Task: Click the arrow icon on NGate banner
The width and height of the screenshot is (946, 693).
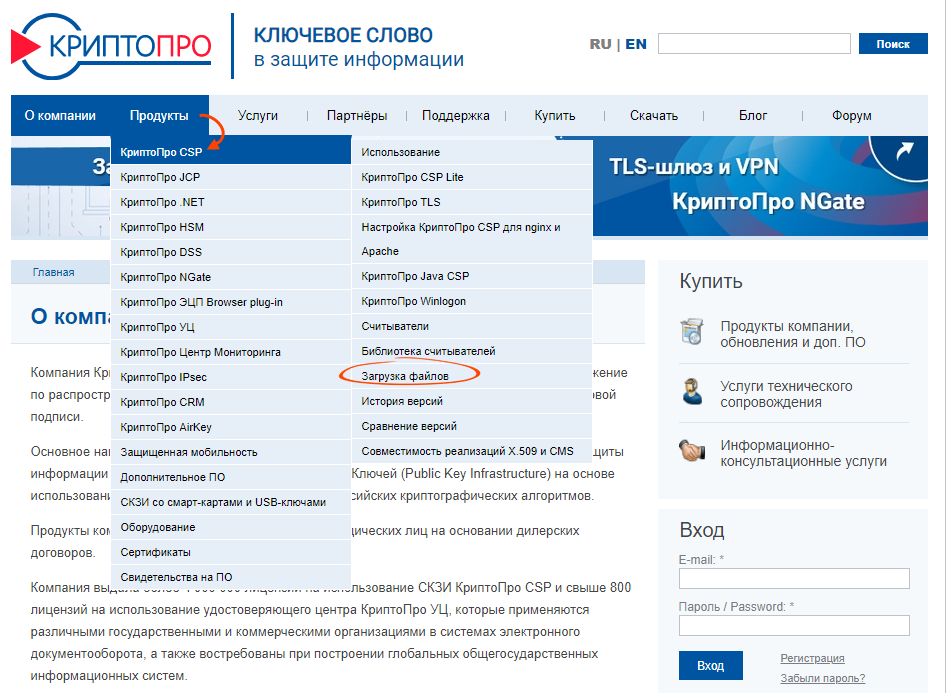Action: coord(904,151)
